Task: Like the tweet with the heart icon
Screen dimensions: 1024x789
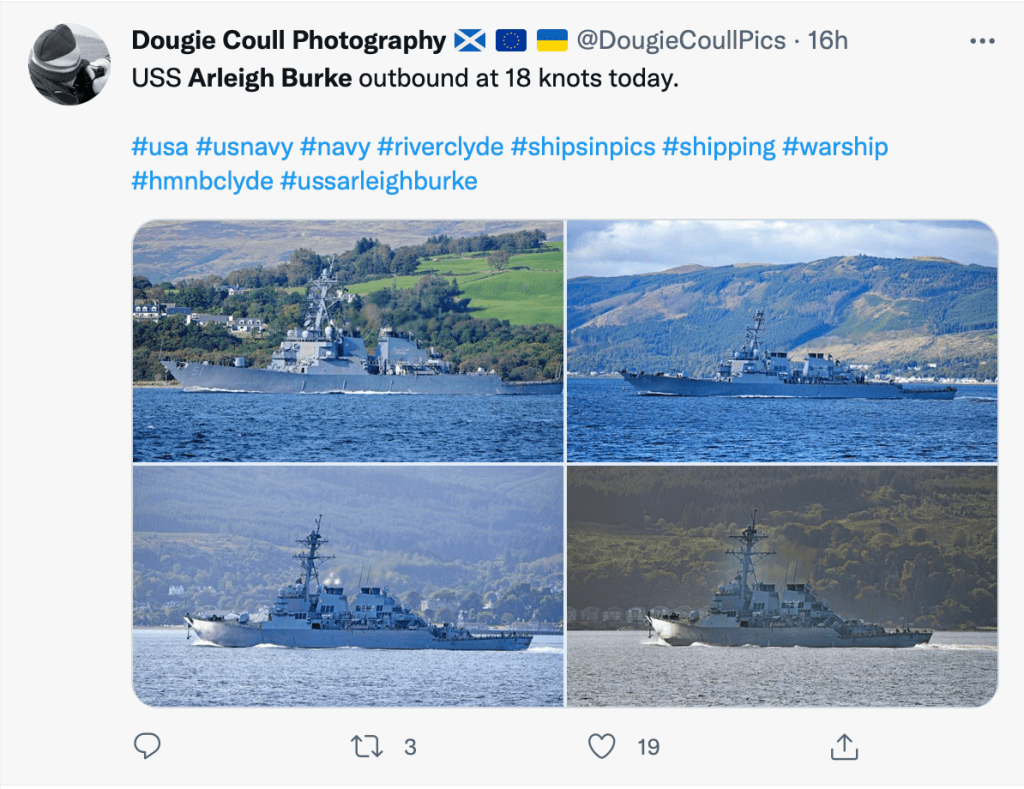Action: [x=601, y=746]
